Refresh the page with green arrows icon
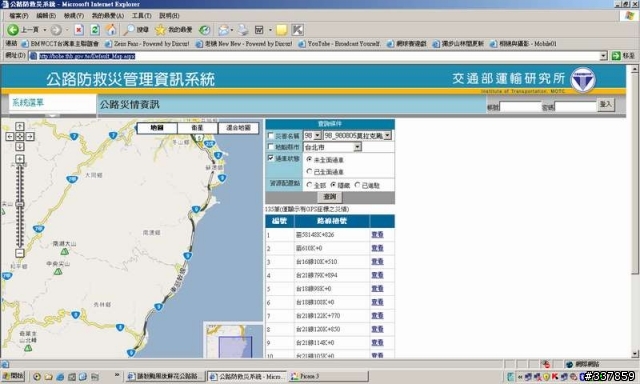The height and width of the screenshot is (384, 640). click(x=95, y=30)
